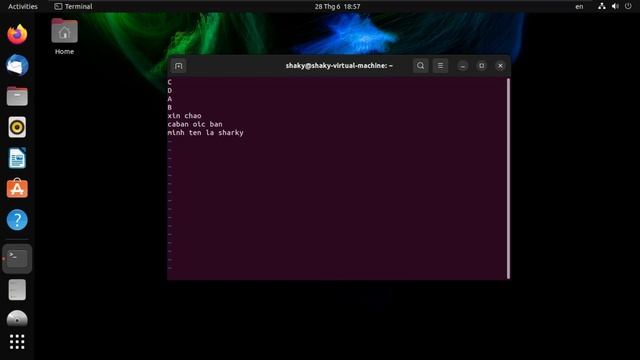Select the Terminal icon in dock
Viewport: 640px width, 360px height.
[x=17, y=259]
